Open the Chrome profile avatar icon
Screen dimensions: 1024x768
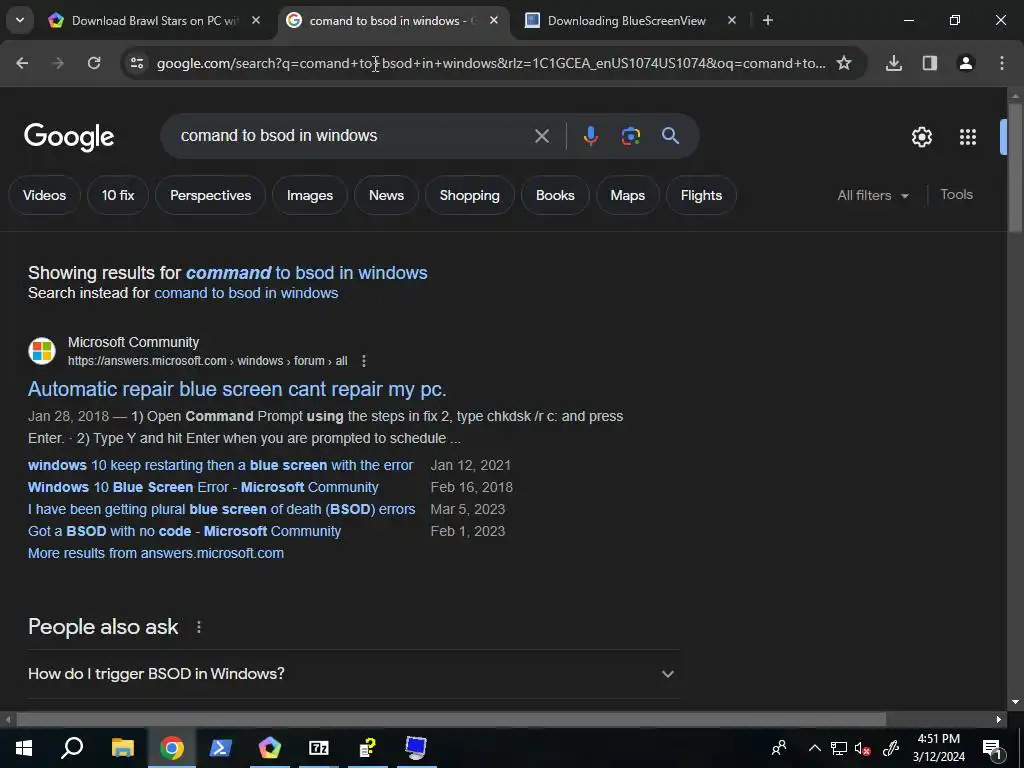point(966,63)
